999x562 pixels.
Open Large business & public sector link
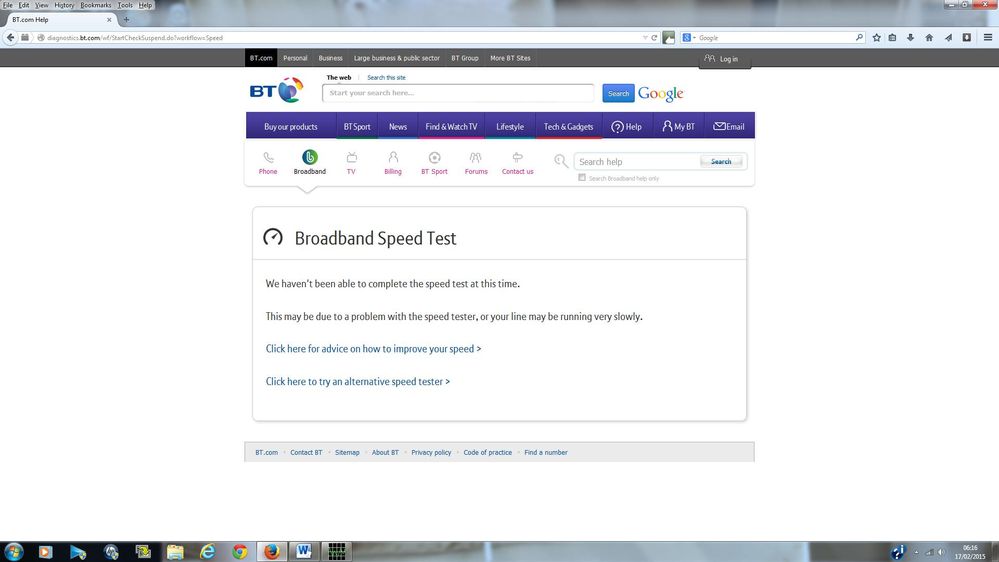[x=397, y=58]
